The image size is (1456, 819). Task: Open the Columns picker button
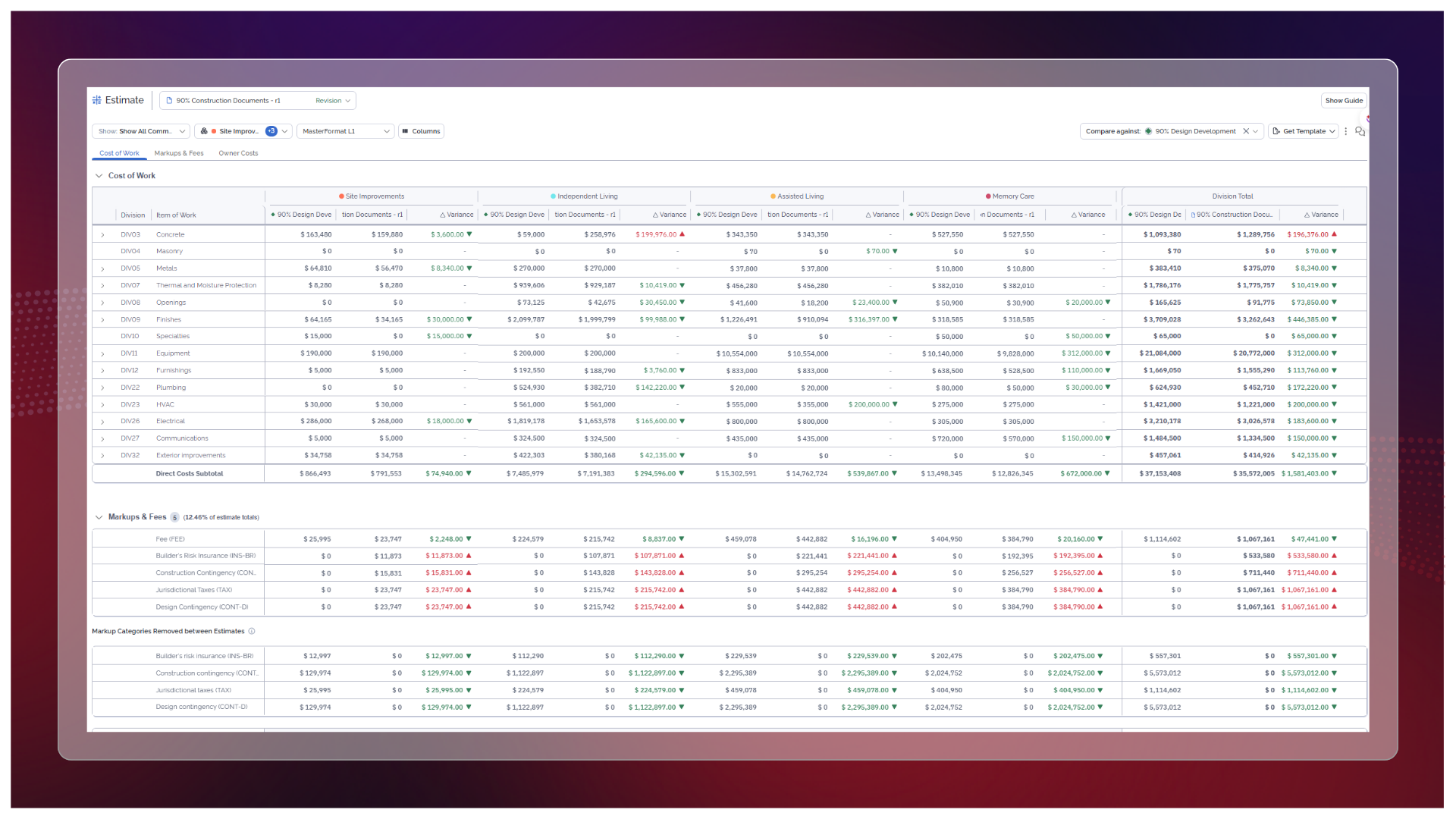point(422,131)
